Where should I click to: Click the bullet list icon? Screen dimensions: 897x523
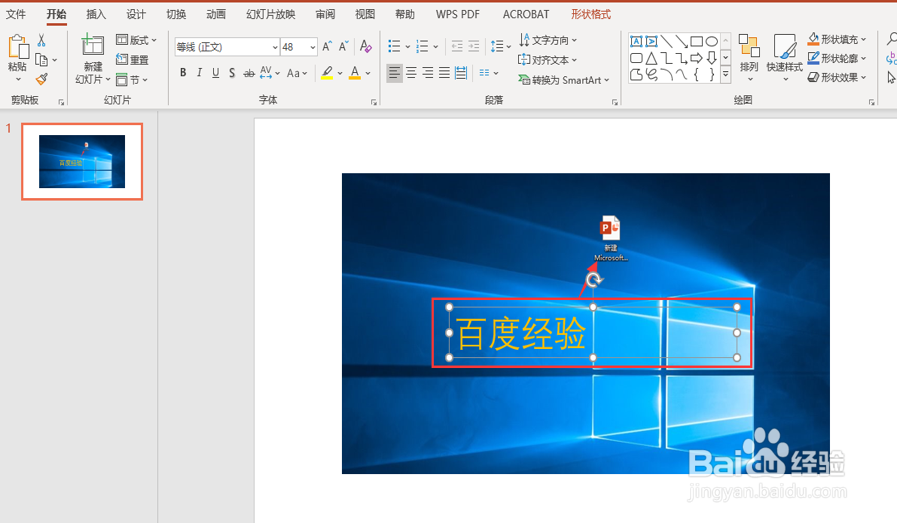pyautogui.click(x=394, y=46)
